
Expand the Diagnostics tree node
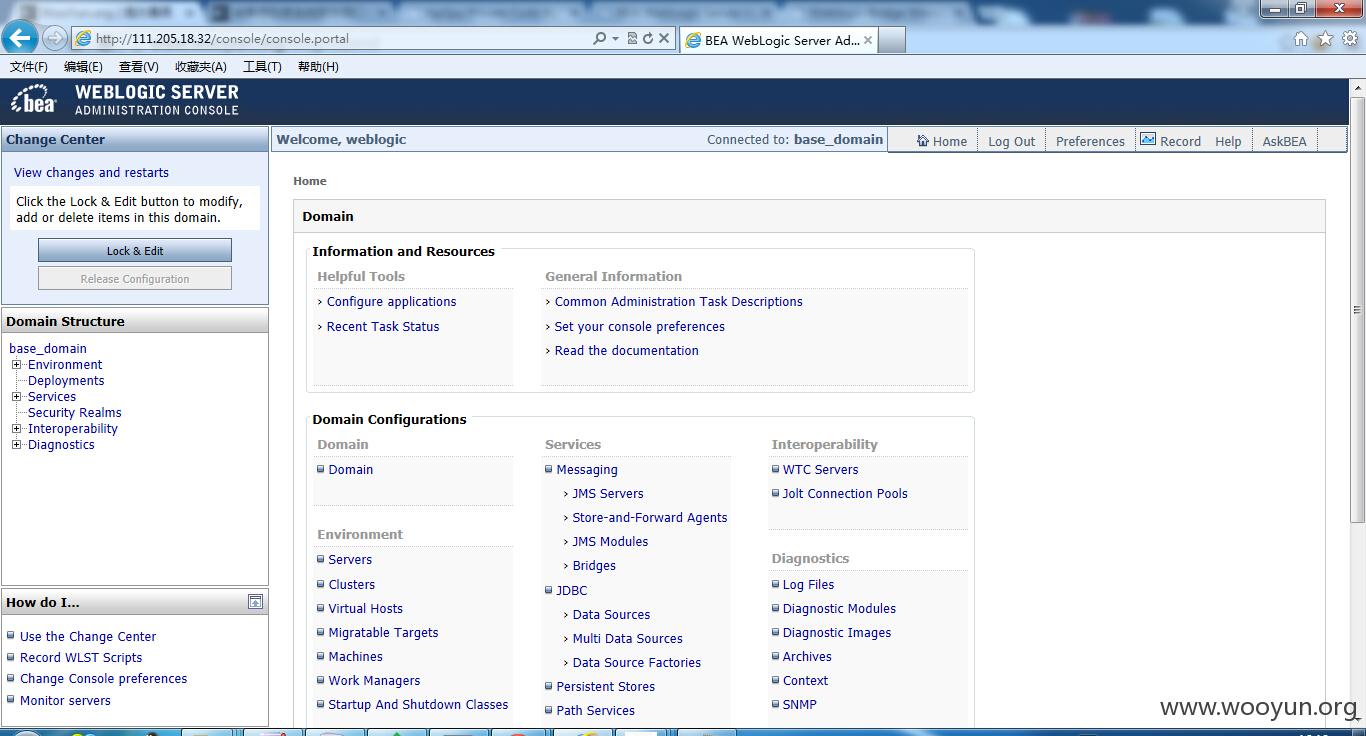coord(16,445)
